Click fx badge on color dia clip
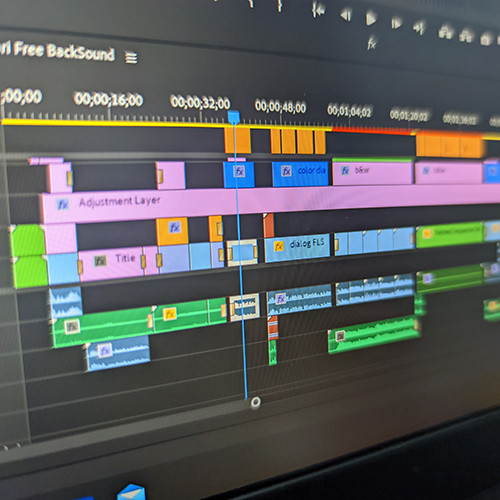Viewport: 500px width, 500px height. click(286, 171)
